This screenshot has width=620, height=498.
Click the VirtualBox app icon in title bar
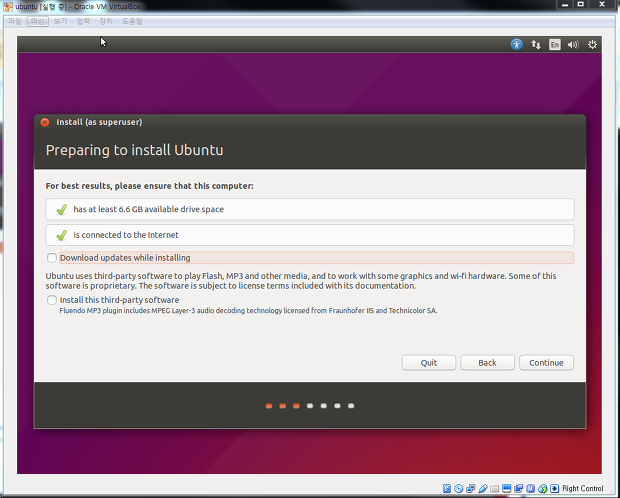[x=8, y=6]
